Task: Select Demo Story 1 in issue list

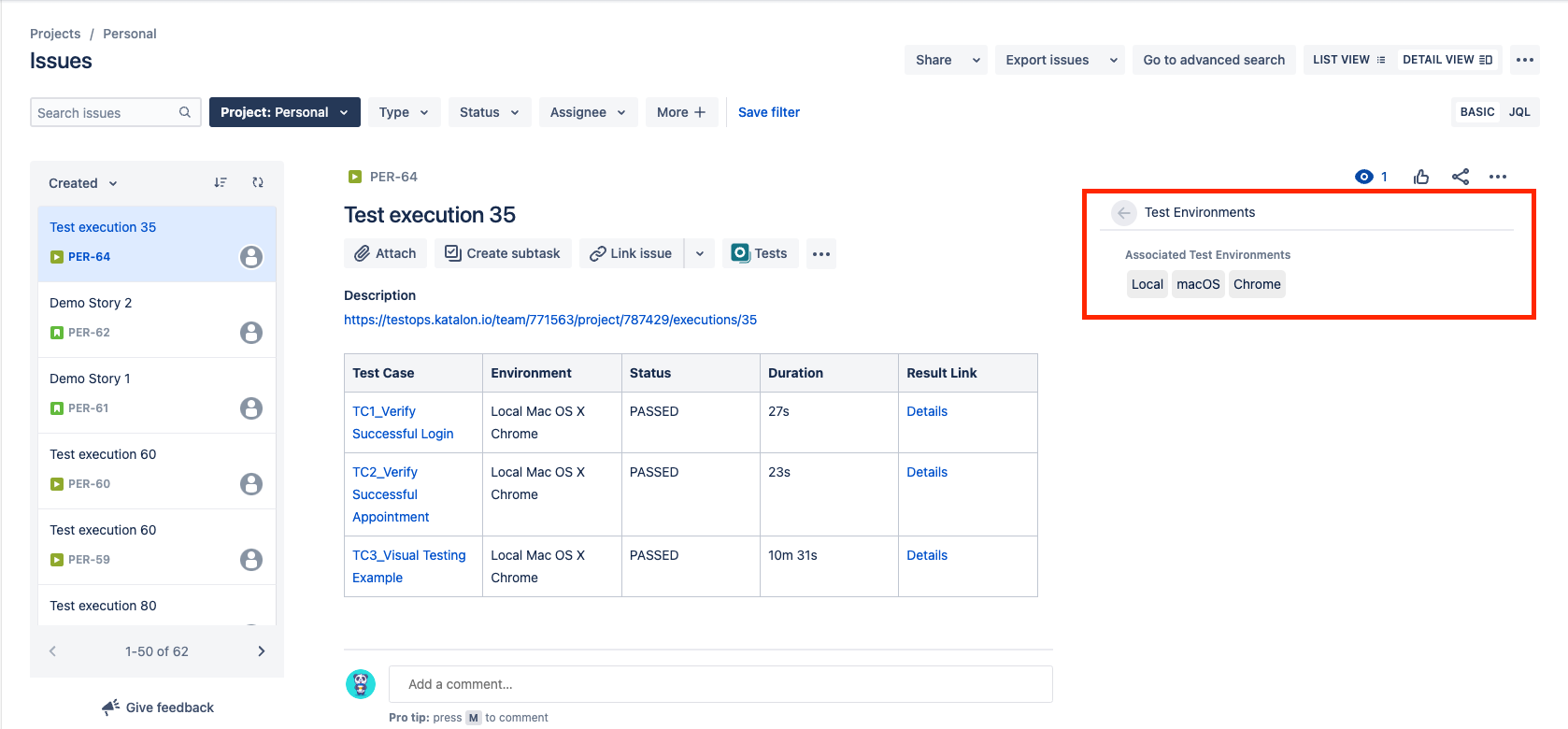Action: pyautogui.click(x=157, y=395)
